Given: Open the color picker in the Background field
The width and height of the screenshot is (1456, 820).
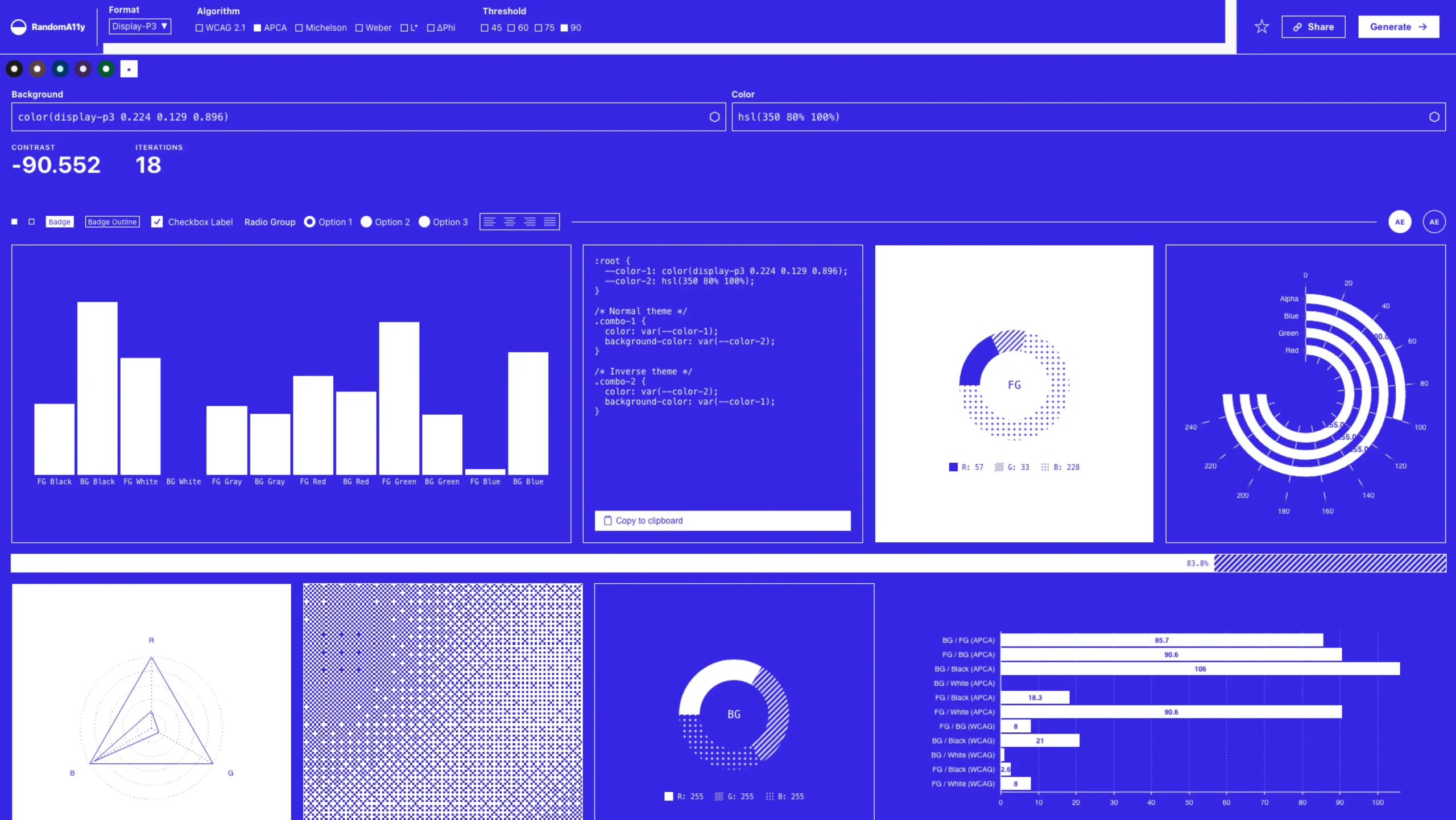Looking at the screenshot, I should pyautogui.click(x=714, y=117).
